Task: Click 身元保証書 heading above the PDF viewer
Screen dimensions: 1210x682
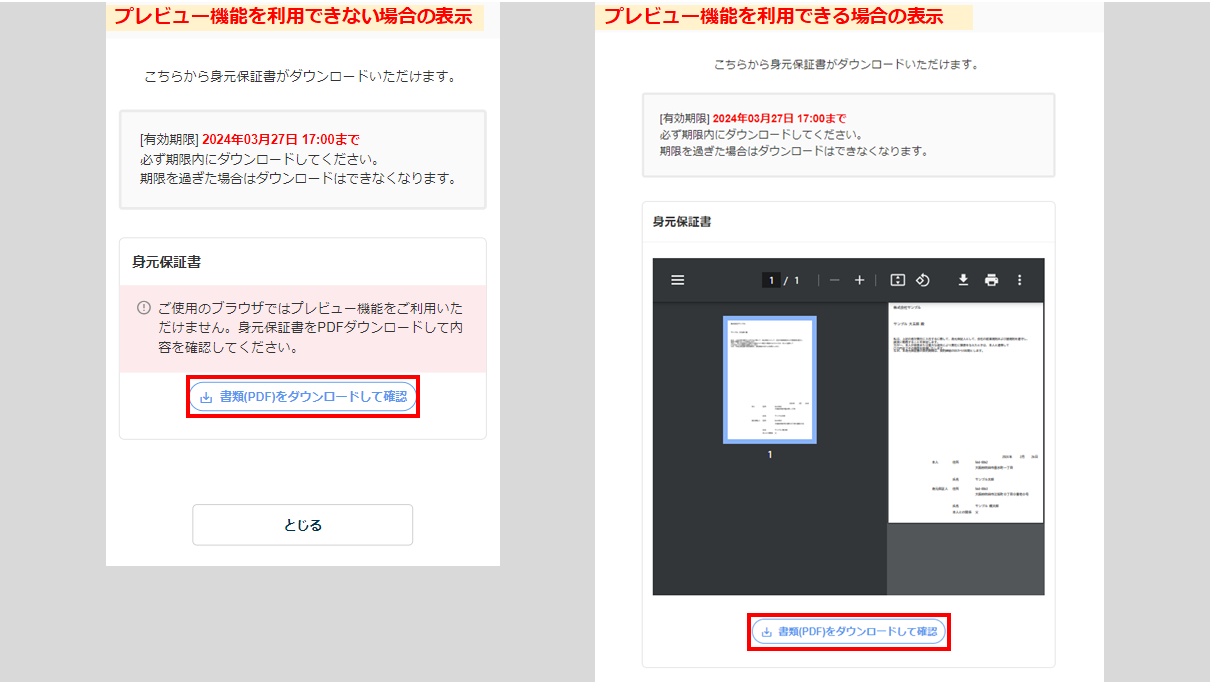Action: point(682,222)
